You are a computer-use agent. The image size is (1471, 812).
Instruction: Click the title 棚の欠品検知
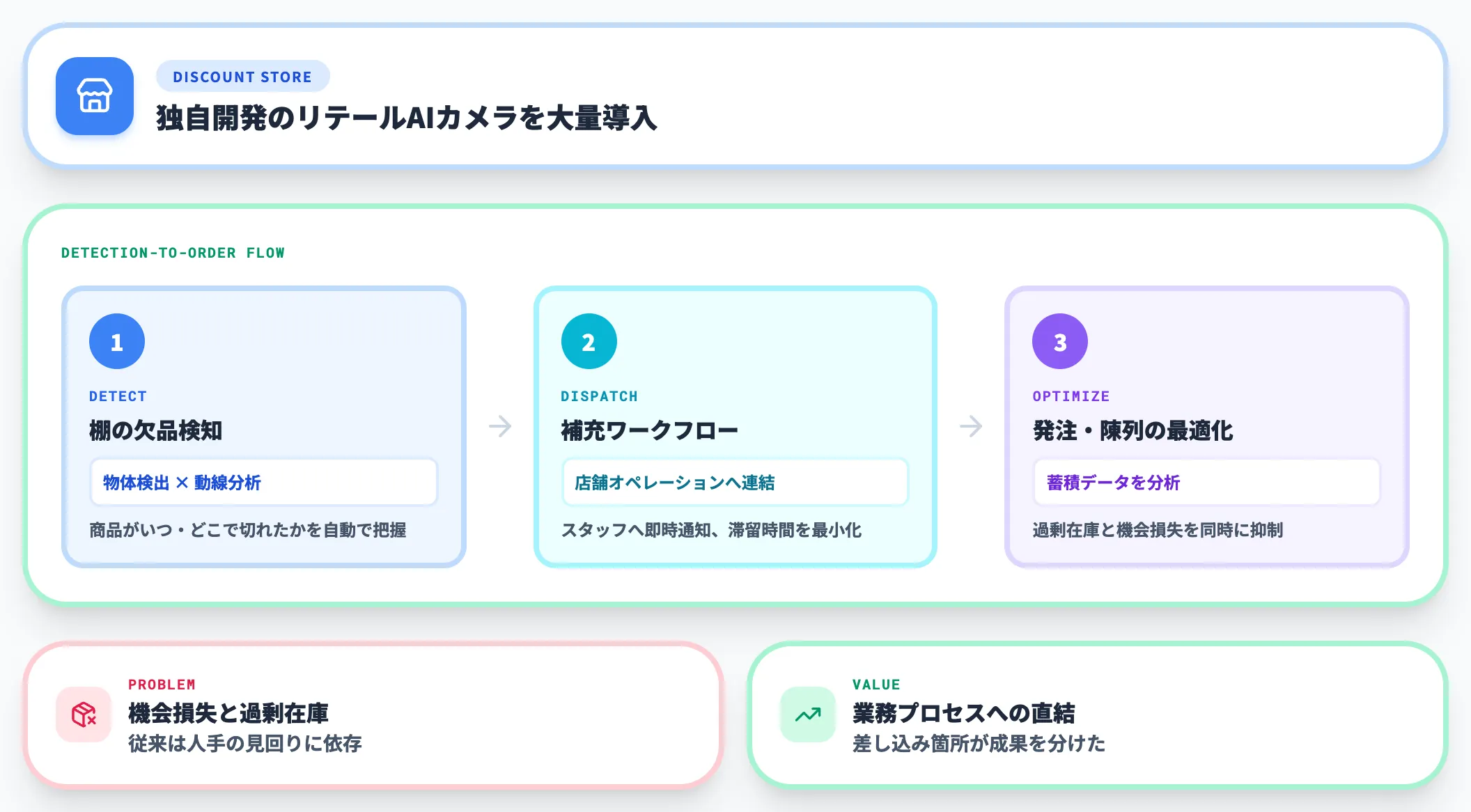point(155,430)
